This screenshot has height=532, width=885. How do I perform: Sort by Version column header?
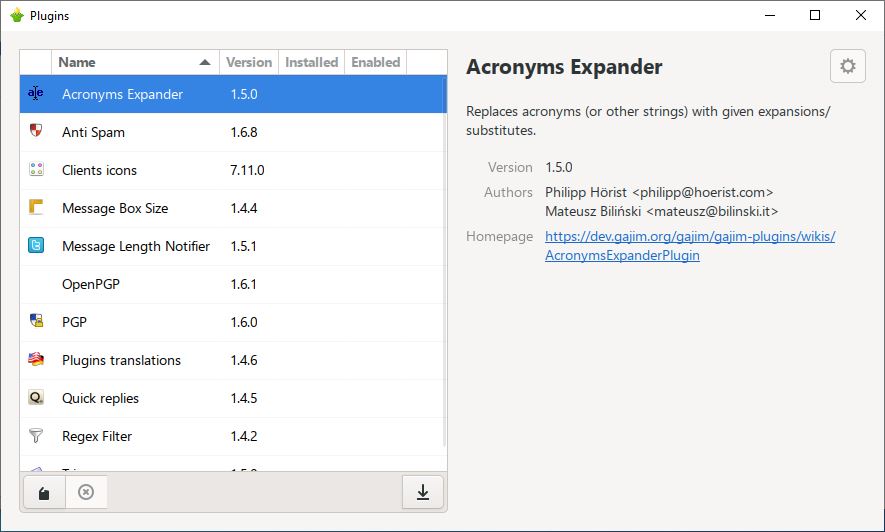[x=249, y=62]
